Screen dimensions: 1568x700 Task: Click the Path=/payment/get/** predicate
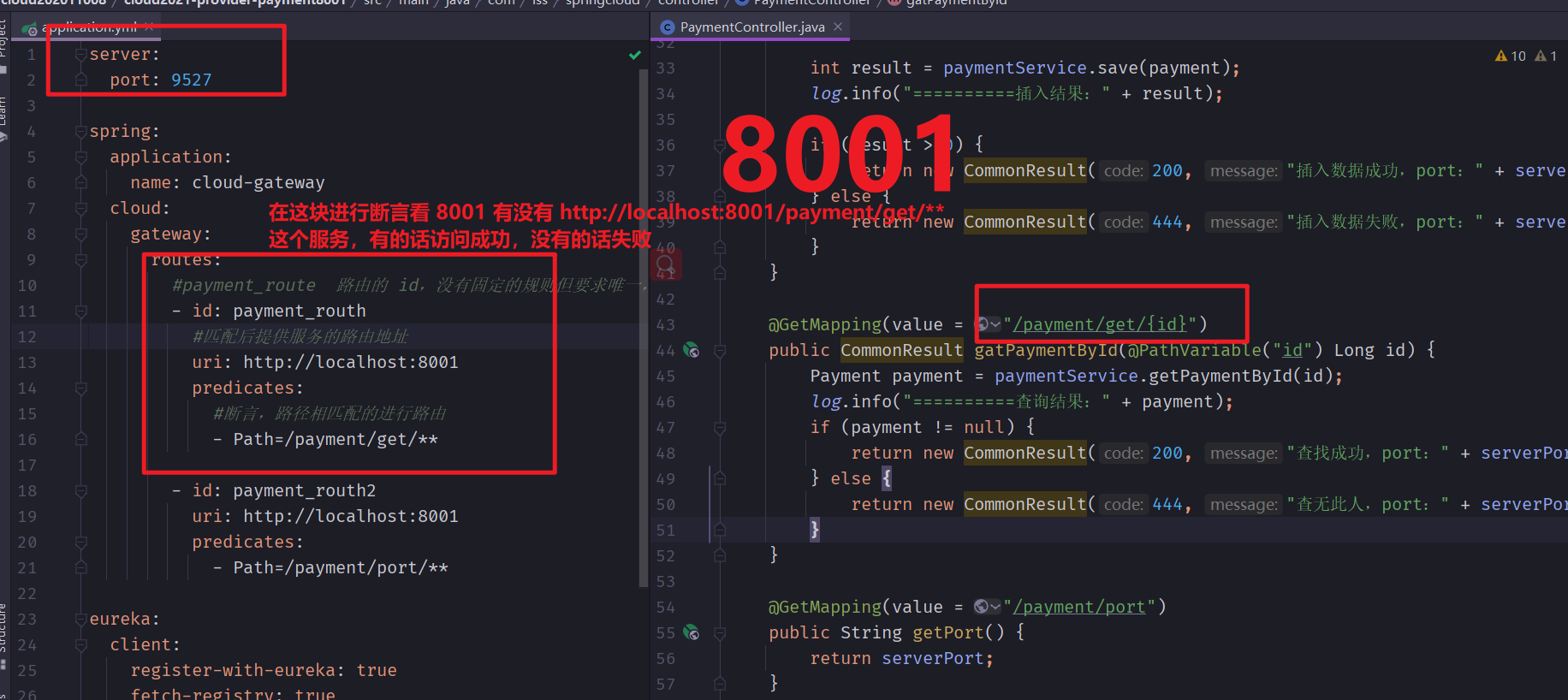pos(336,439)
